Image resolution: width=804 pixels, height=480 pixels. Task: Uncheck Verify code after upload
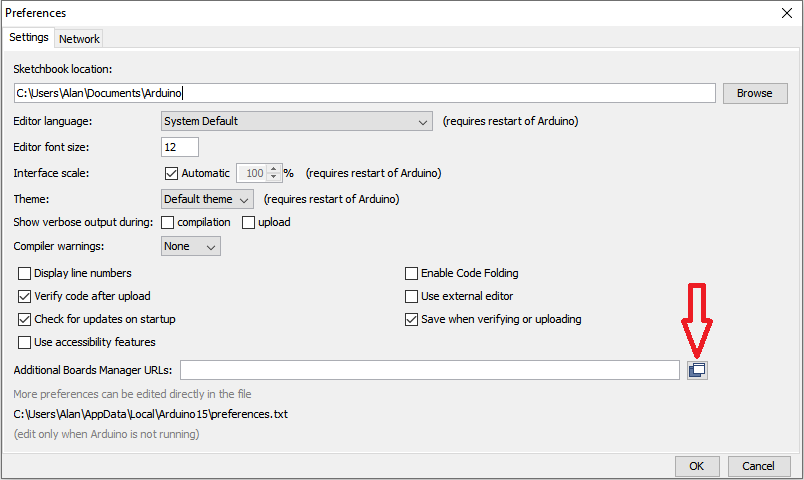click(x=24, y=296)
